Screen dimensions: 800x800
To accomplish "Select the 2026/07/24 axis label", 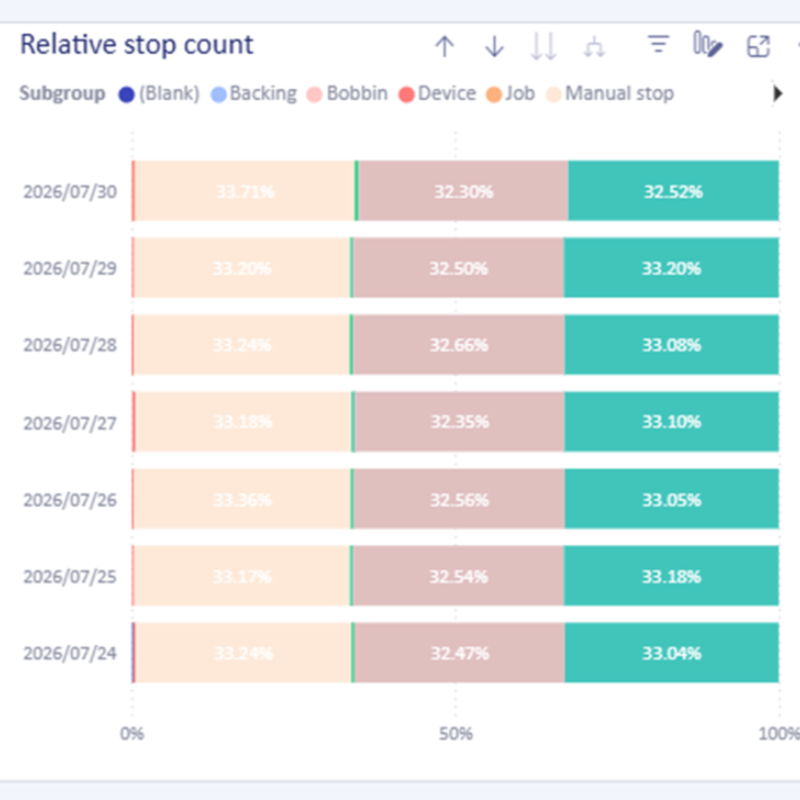I will (x=70, y=654).
